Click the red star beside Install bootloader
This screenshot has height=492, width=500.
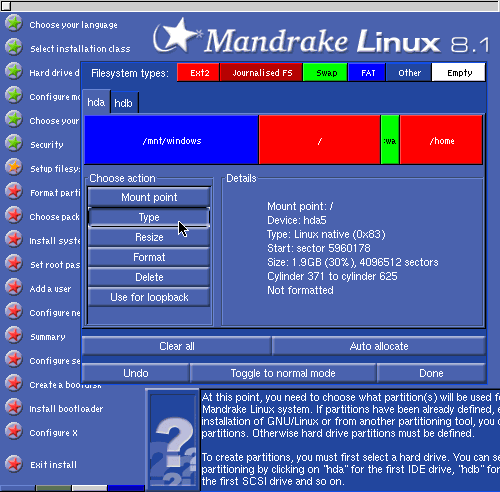[x=14, y=407]
